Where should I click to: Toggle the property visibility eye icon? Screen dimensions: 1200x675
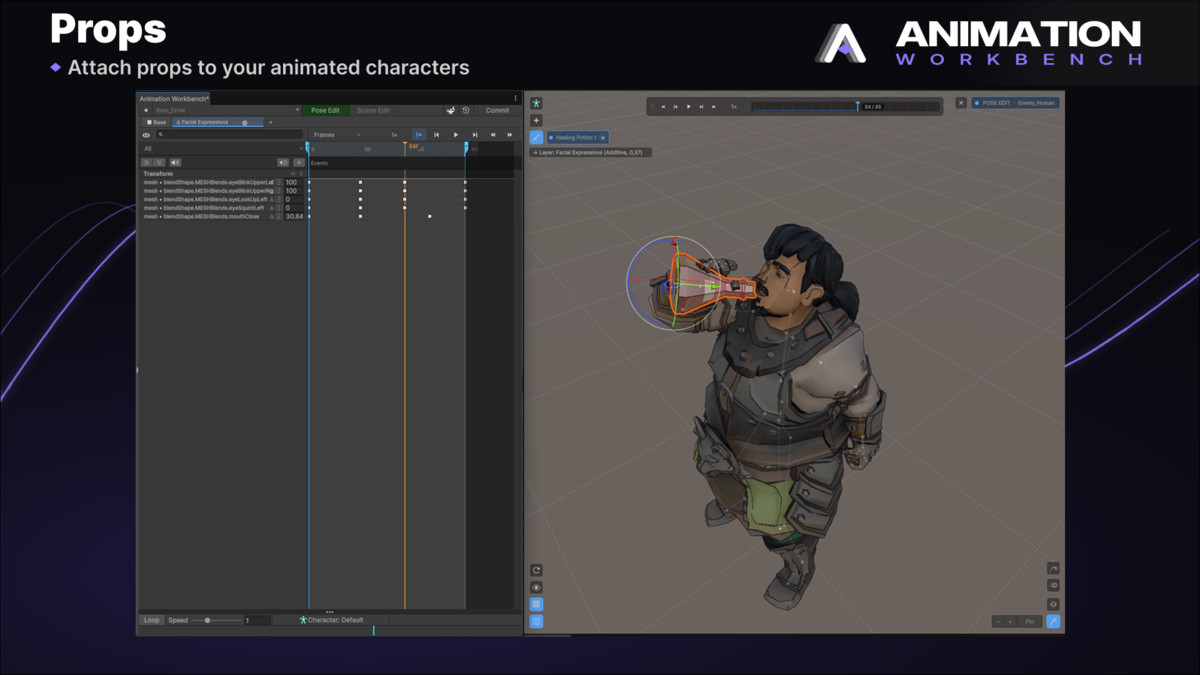(146, 134)
